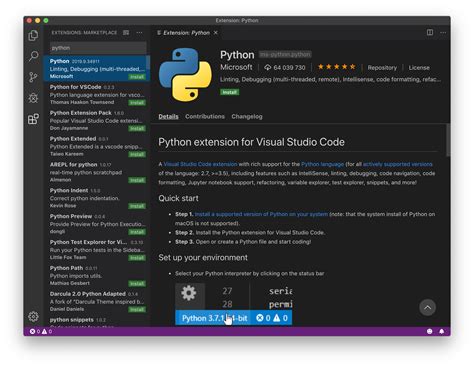Viewport: 474px width, 367px height.
Task: Switch to the Changelog tab
Action: (x=247, y=116)
